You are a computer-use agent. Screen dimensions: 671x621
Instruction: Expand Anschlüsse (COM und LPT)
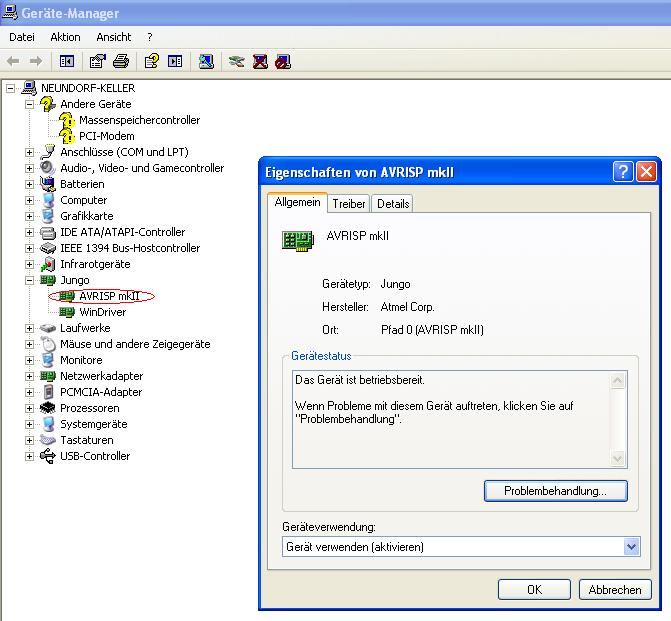tap(29, 152)
